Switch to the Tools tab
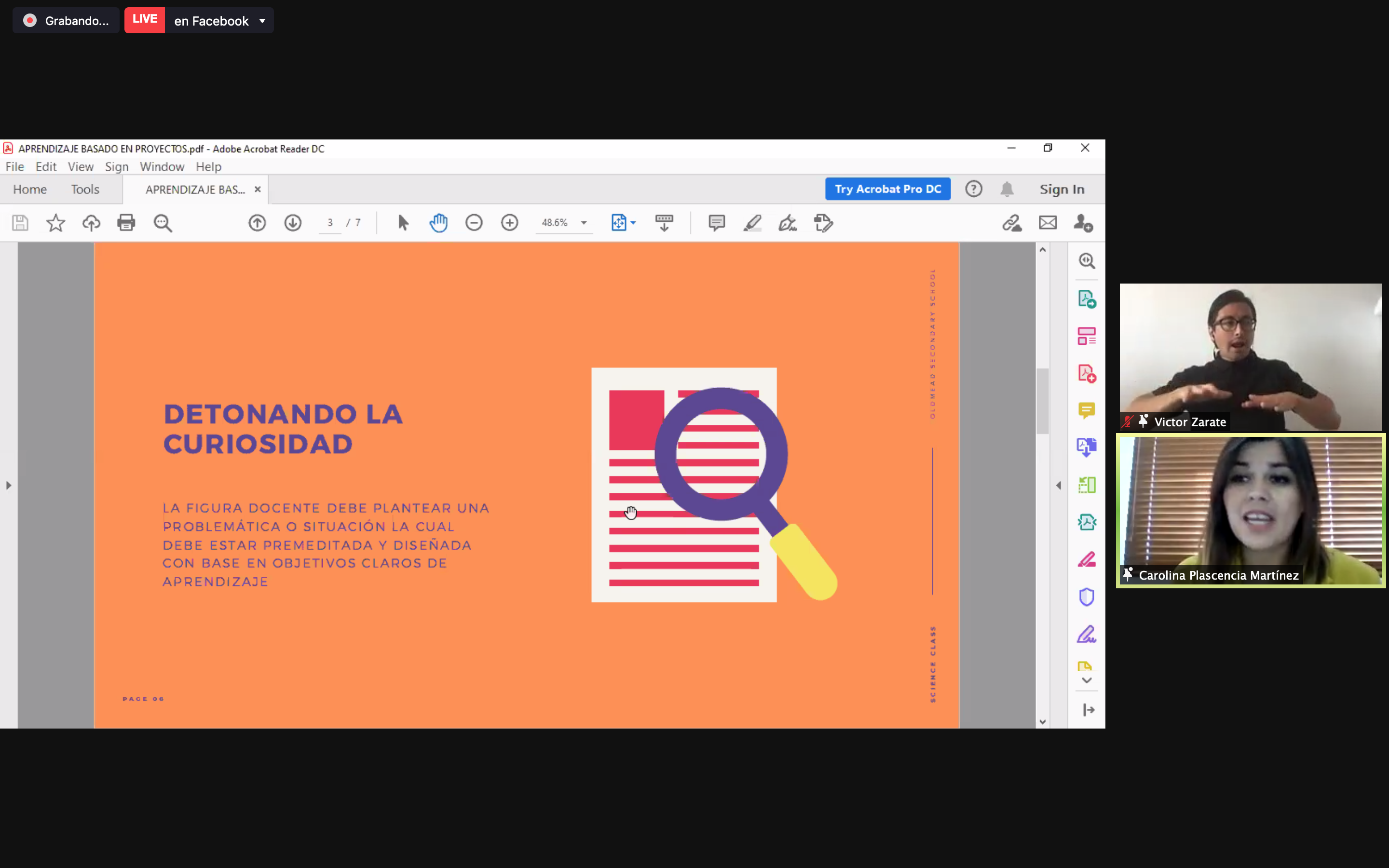 pos(85,190)
